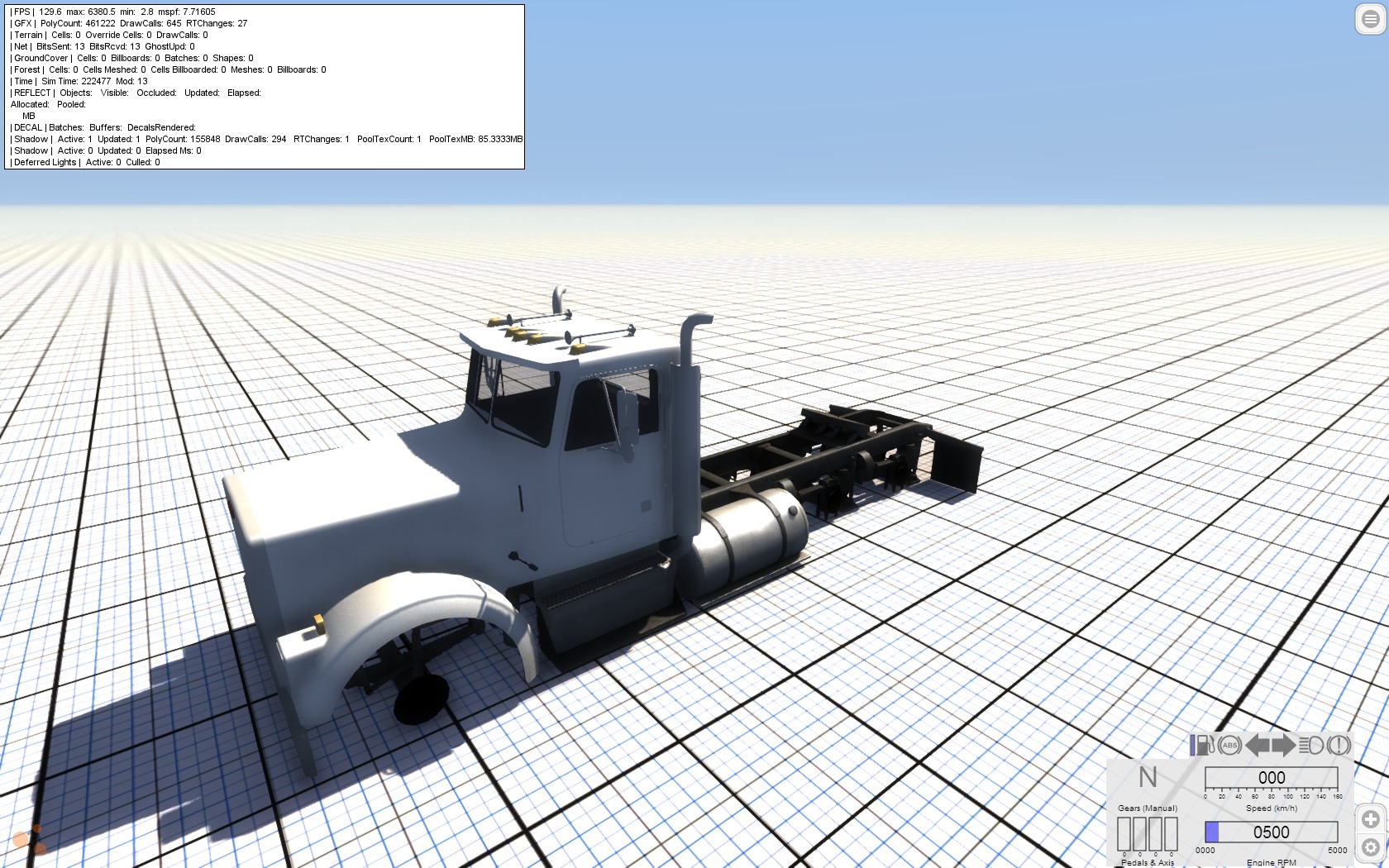Screen dimensions: 1389x868
Task: Click the Terrain cells stats line
Action: pos(109,35)
